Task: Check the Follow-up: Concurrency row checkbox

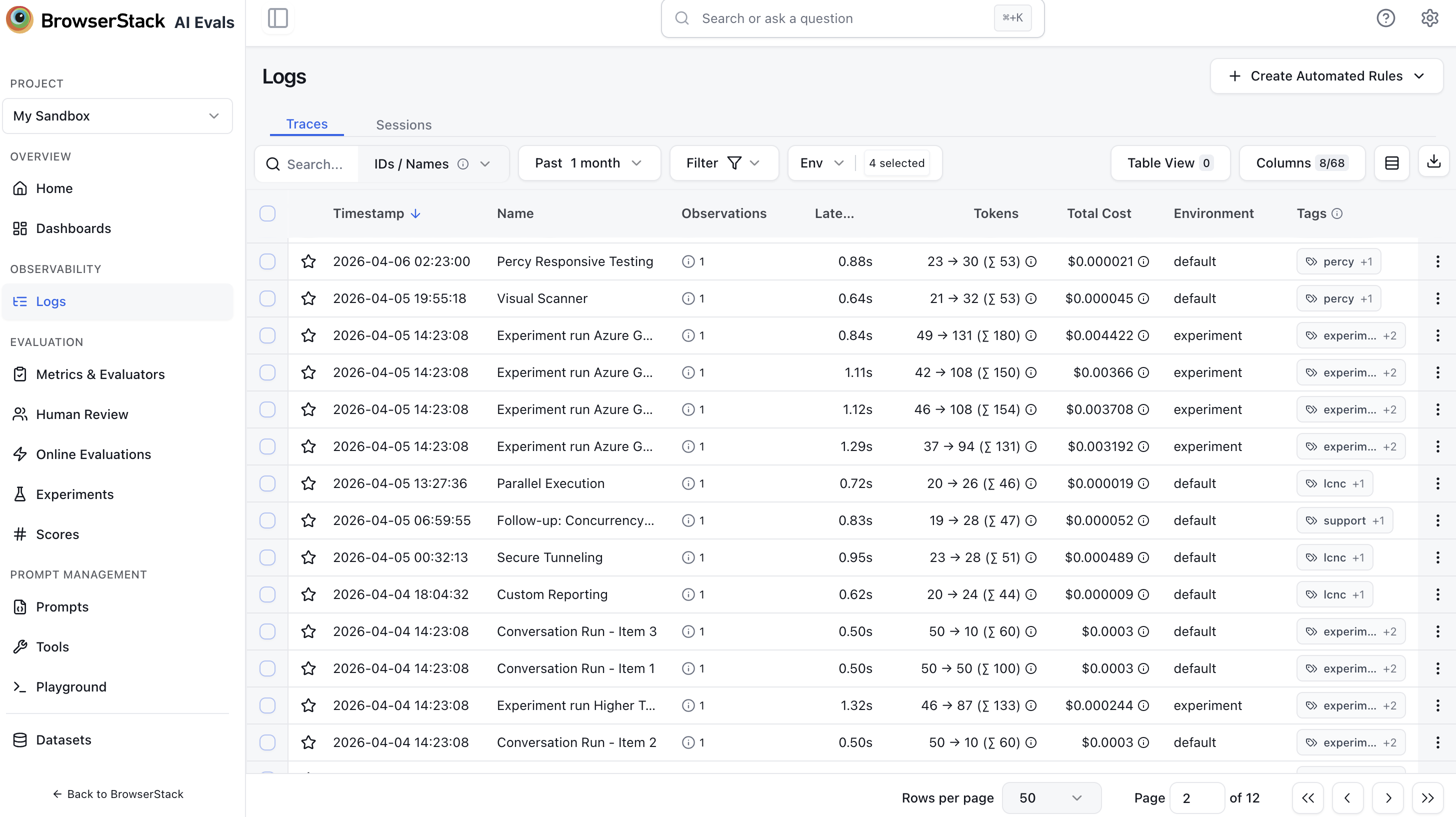Action: 267,520
